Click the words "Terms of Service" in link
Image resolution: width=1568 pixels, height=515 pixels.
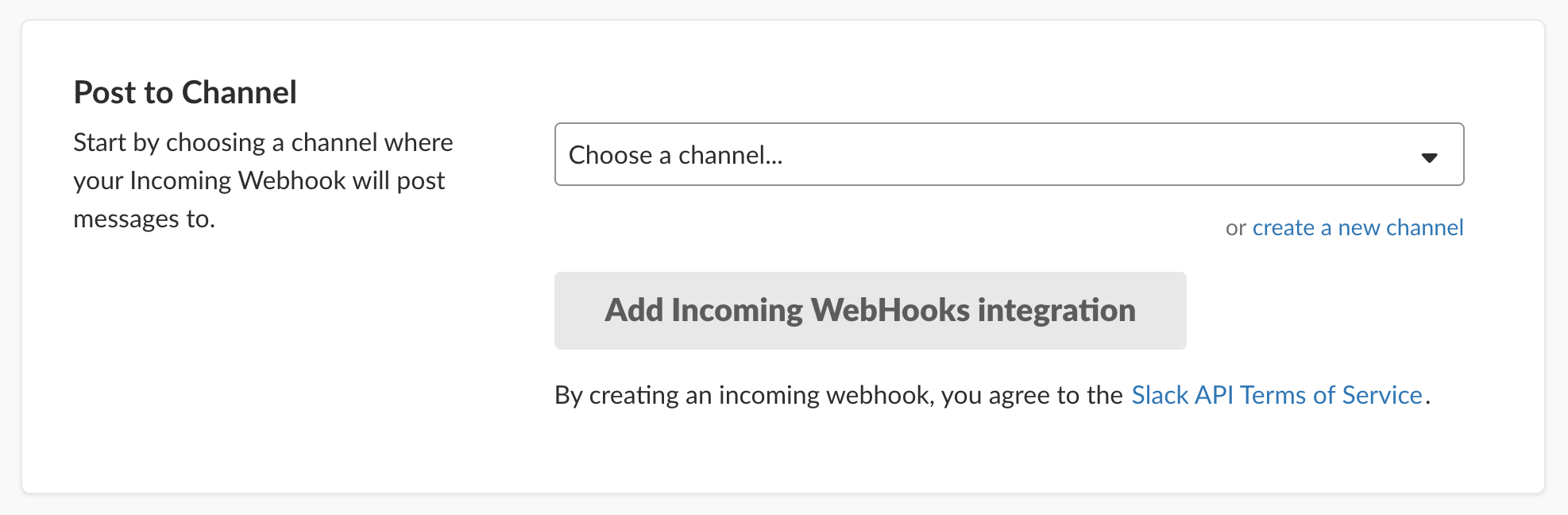click(x=1331, y=395)
